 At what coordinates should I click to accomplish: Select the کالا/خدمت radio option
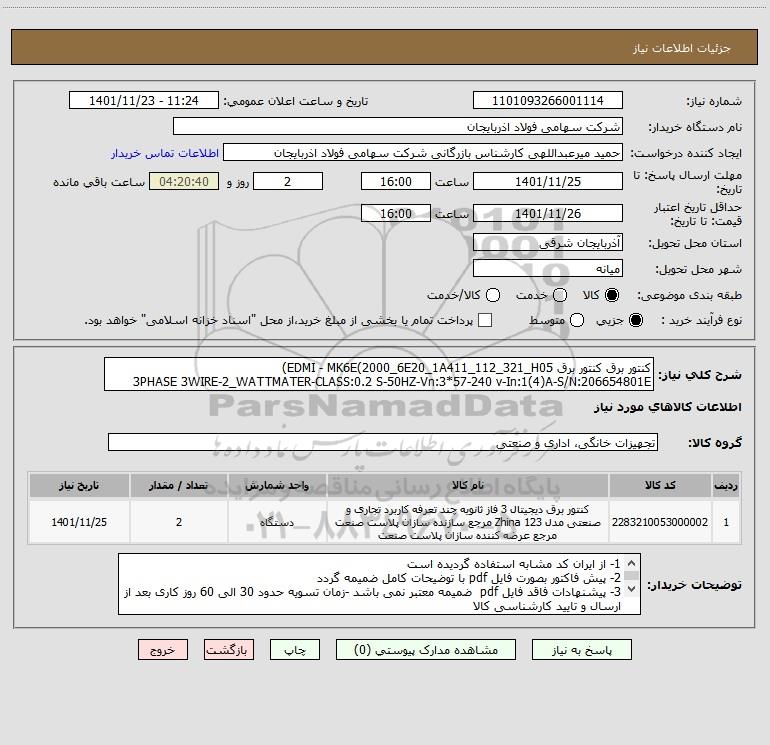coord(493,295)
